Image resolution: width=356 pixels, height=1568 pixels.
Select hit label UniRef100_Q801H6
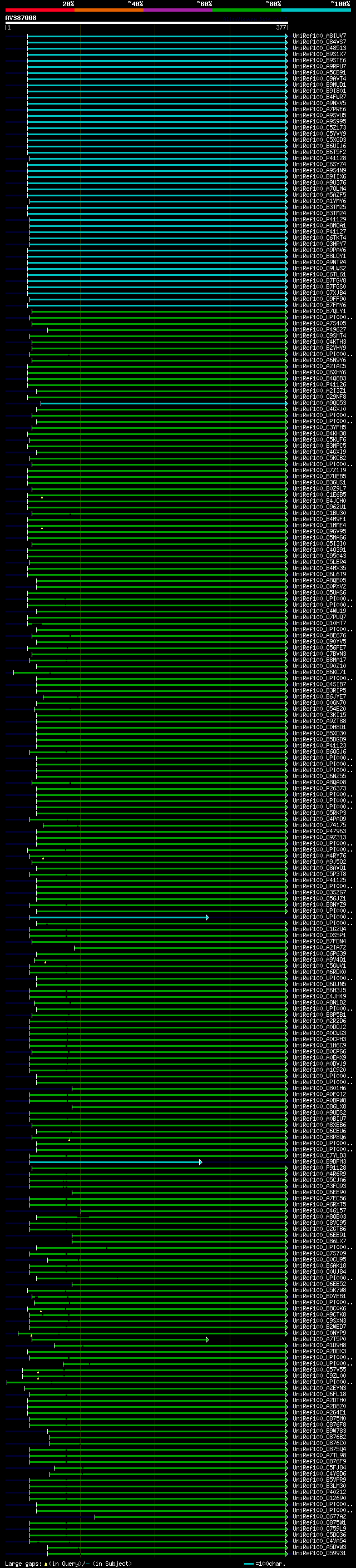[x=319, y=1089]
